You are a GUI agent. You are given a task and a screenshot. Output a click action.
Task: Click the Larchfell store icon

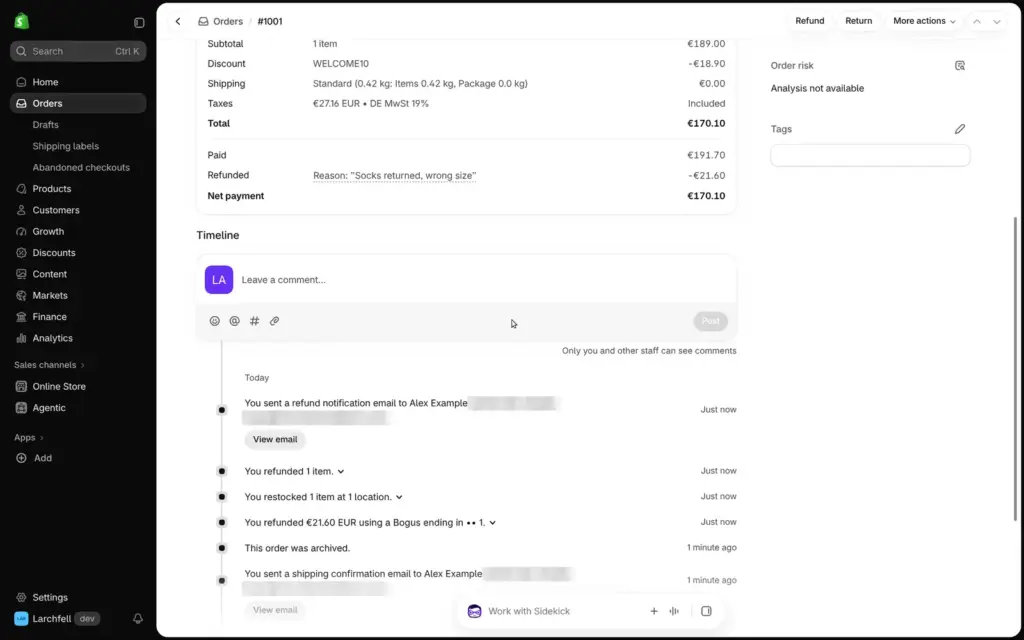[x=22, y=618]
